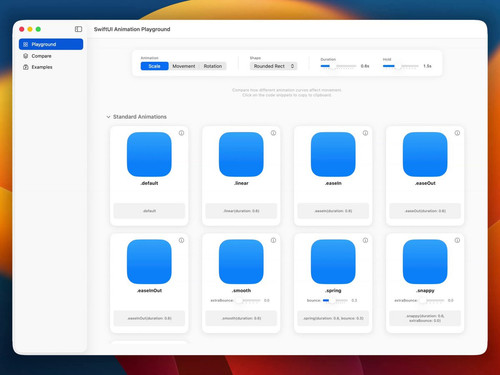Click the 0.8s duration value
500x375 pixels.
365,66
